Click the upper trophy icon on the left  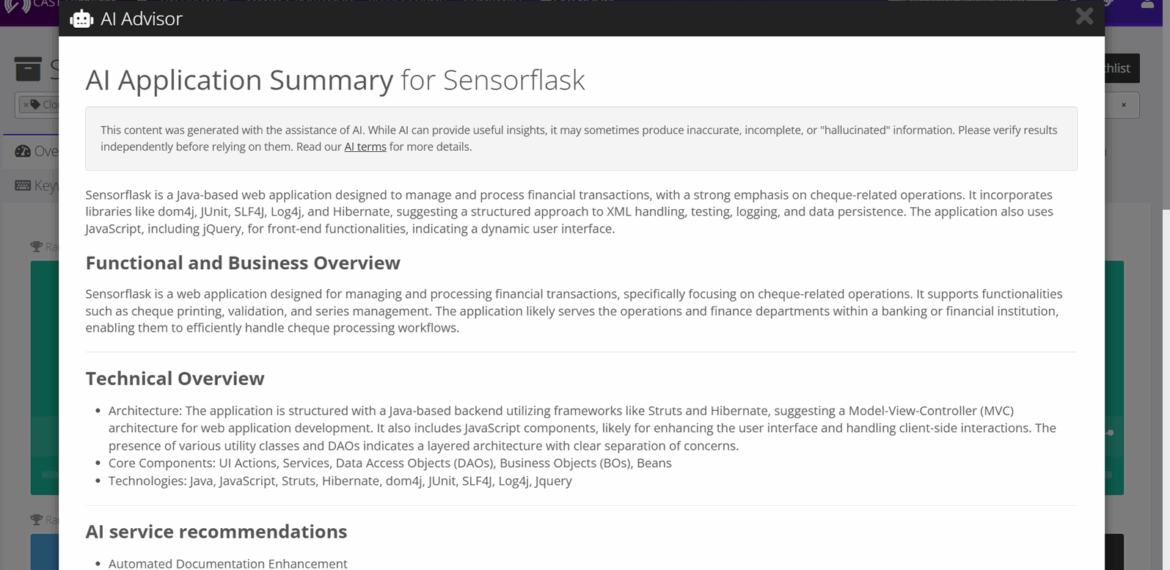(36, 247)
